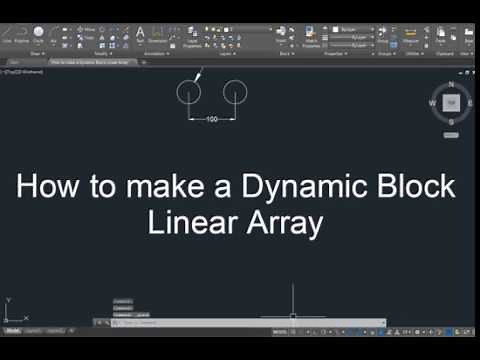Click the Group icon
The image size is (480, 360).
tap(383, 35)
